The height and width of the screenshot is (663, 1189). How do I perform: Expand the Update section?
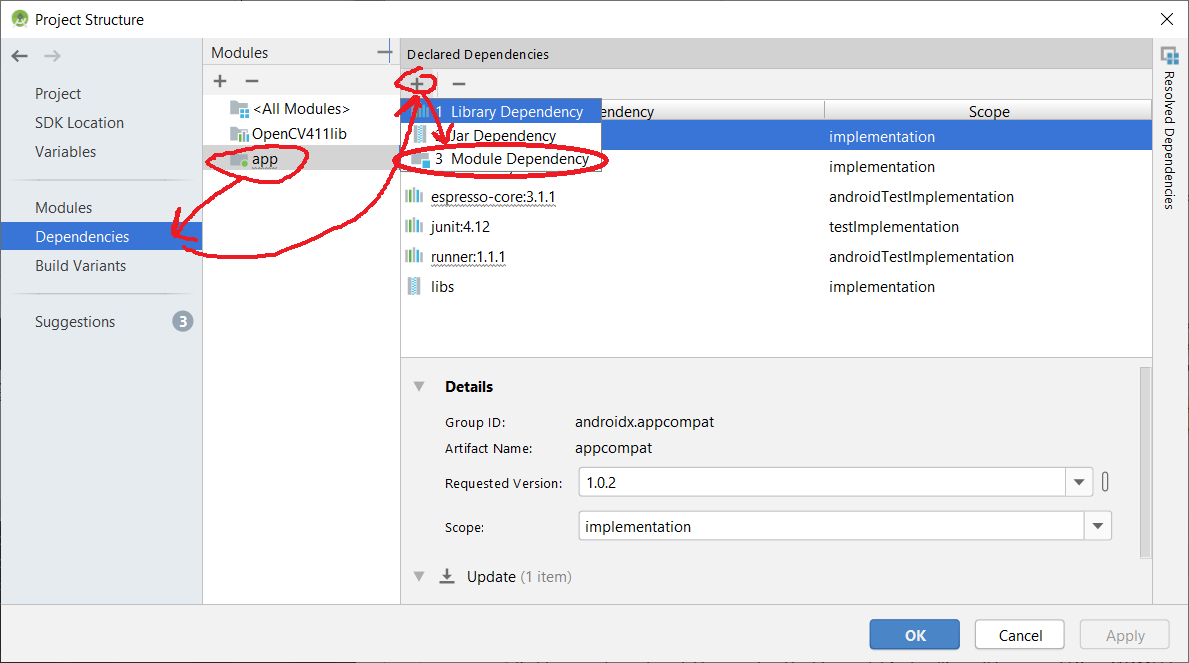pos(419,576)
